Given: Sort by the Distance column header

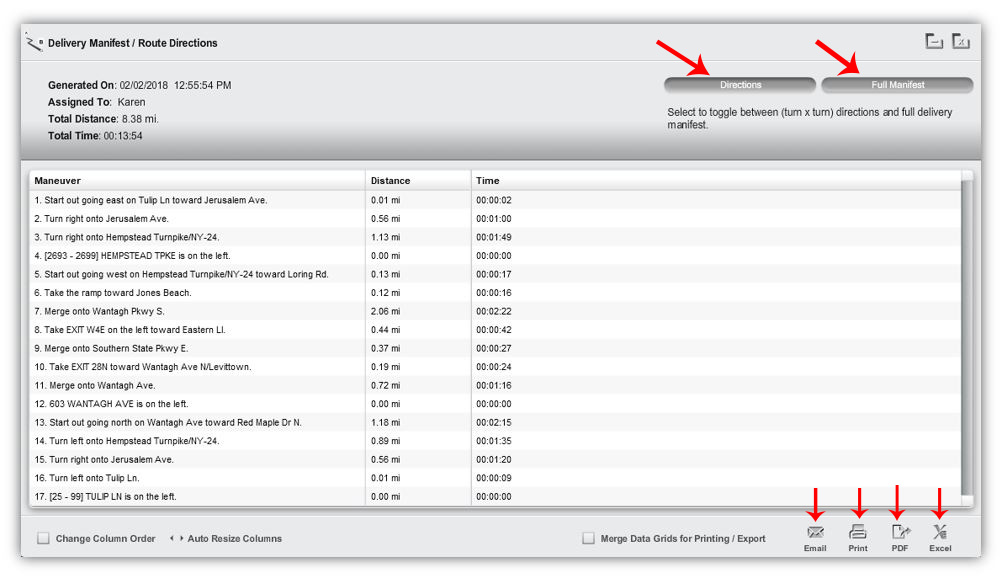Looking at the screenshot, I should pos(418,181).
